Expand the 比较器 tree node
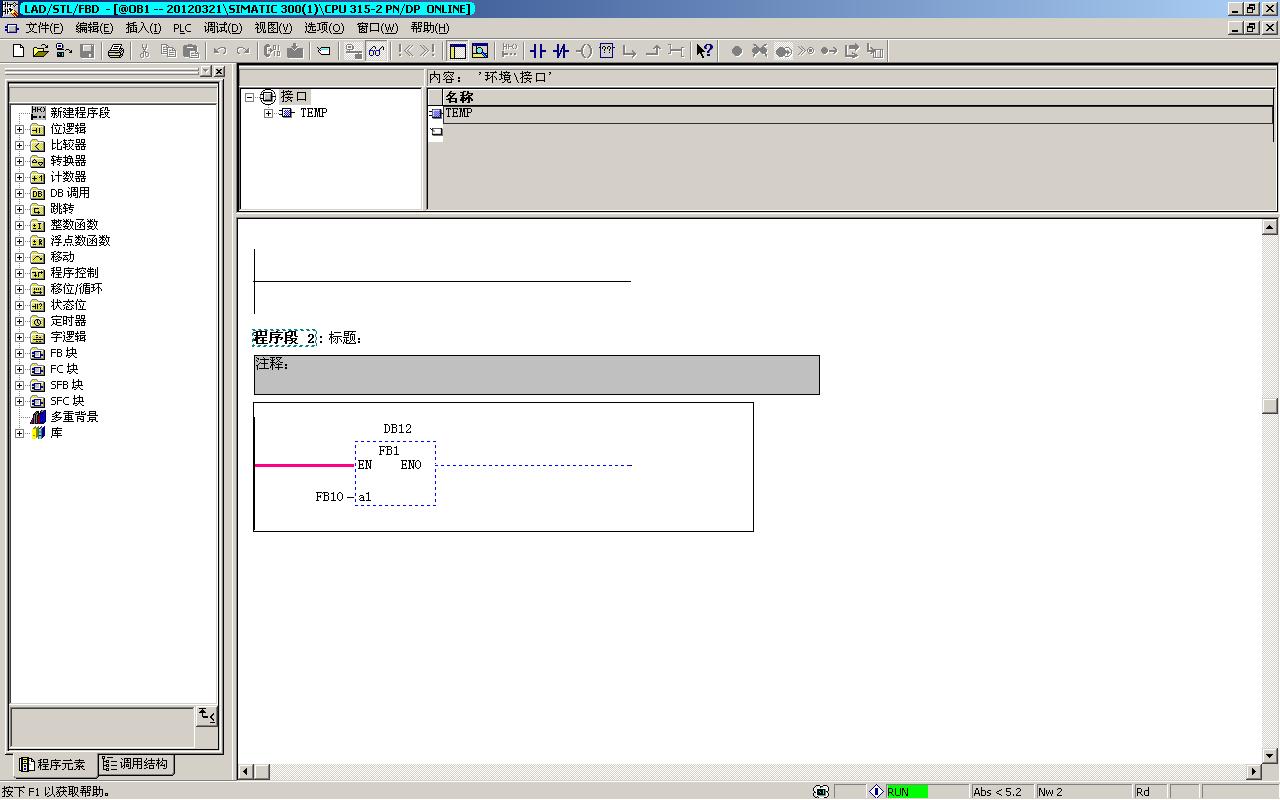 19,145
